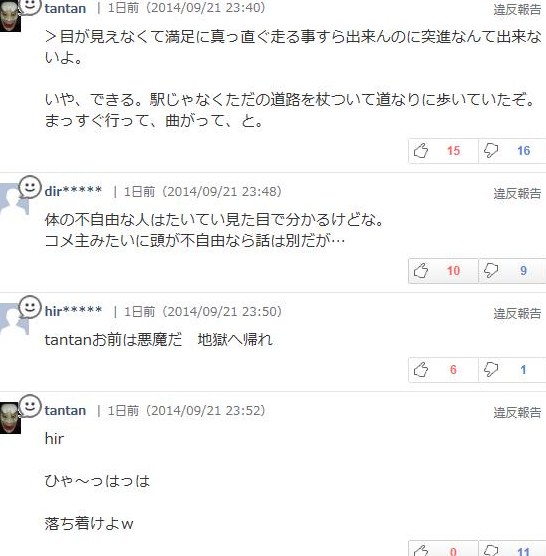Viewport: 546px width, 556px height.
Task: Click smiley icon beside tantan 23:52 comment
Action: (30, 406)
